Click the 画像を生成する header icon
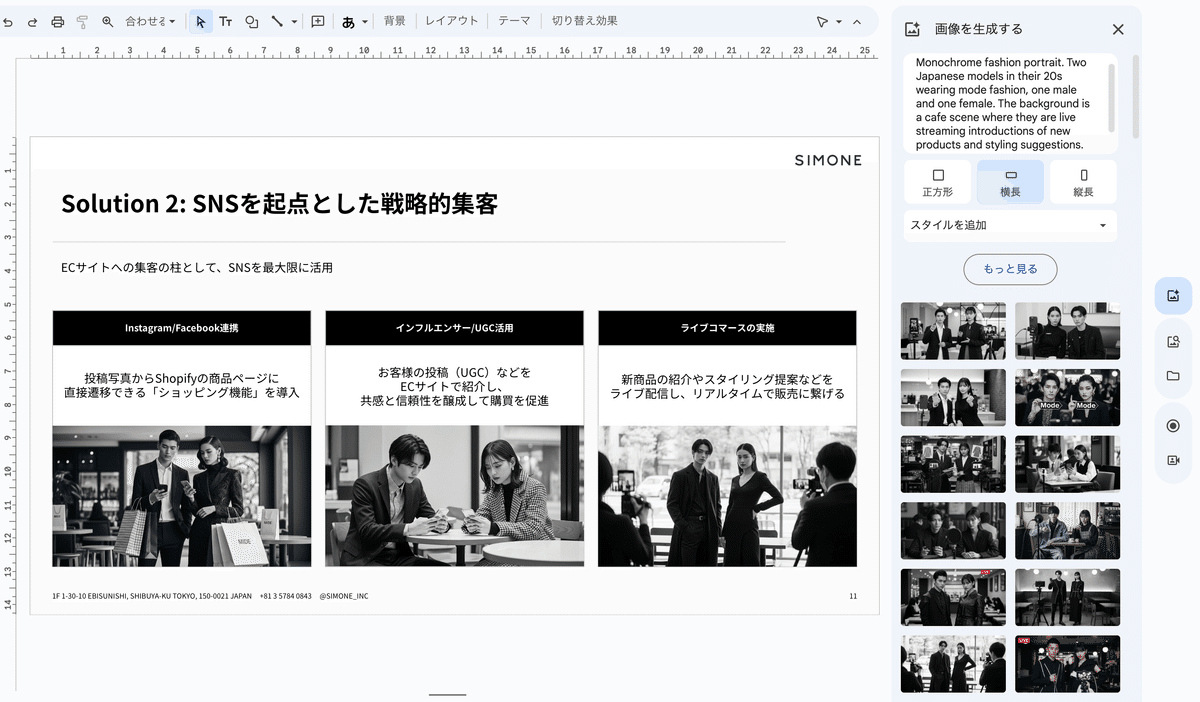This screenshot has height=702, width=1200. coord(912,29)
